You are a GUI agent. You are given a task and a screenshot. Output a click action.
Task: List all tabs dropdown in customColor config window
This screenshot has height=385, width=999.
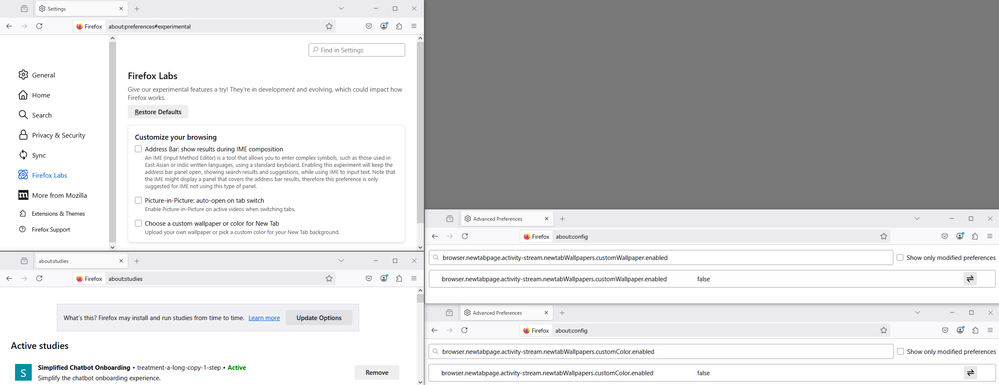[x=917, y=313]
